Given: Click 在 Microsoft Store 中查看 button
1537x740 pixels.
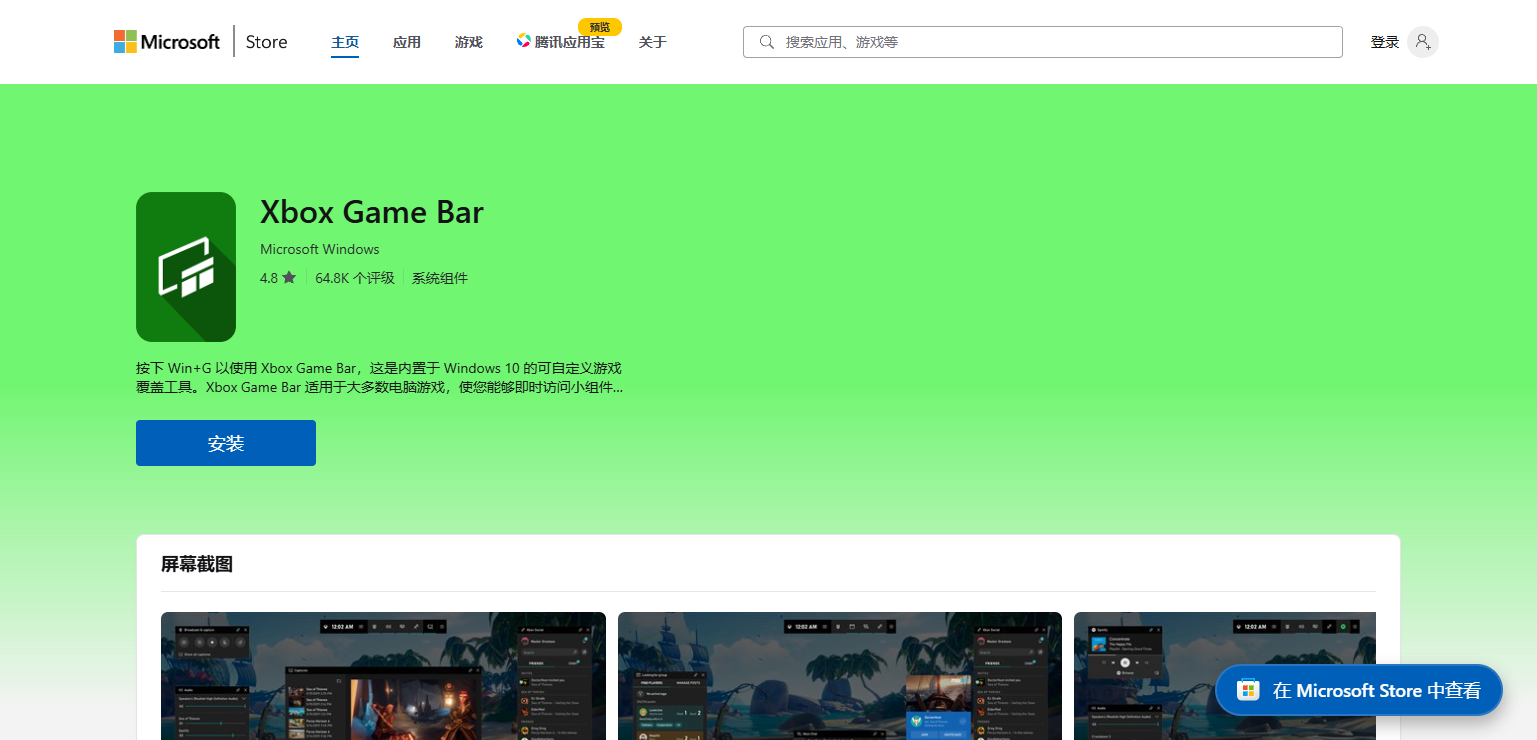Looking at the screenshot, I should 1359,690.
